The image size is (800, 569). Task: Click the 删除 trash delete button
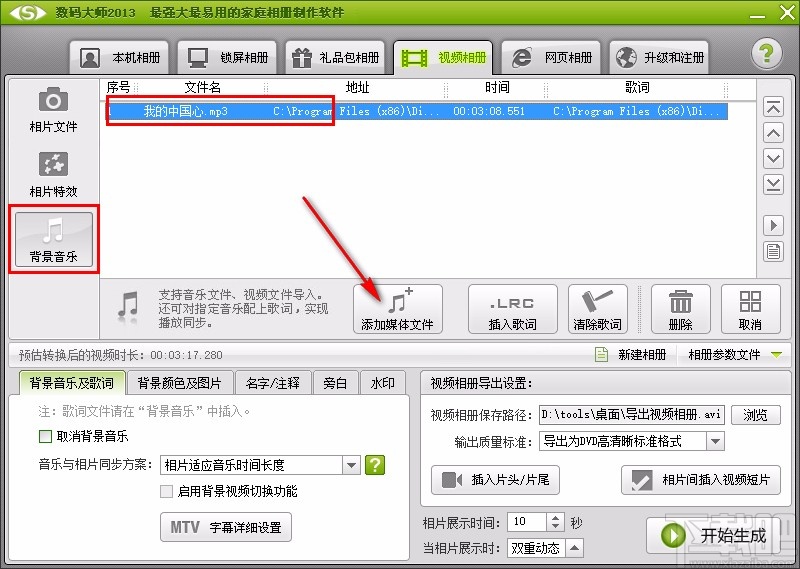pyautogui.click(x=681, y=309)
